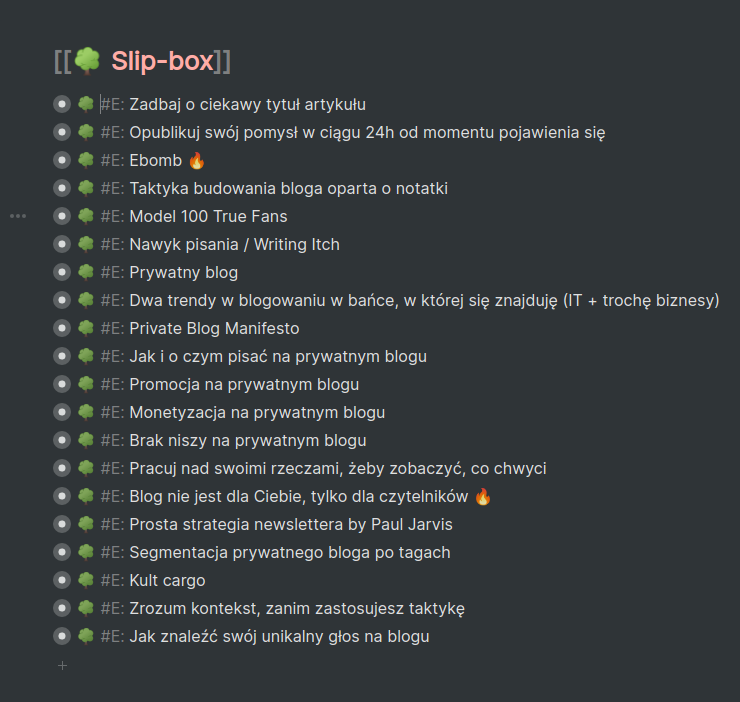Click the "#E:" tag on the "Promocja" row
The width and height of the screenshot is (740, 702).
[111, 384]
